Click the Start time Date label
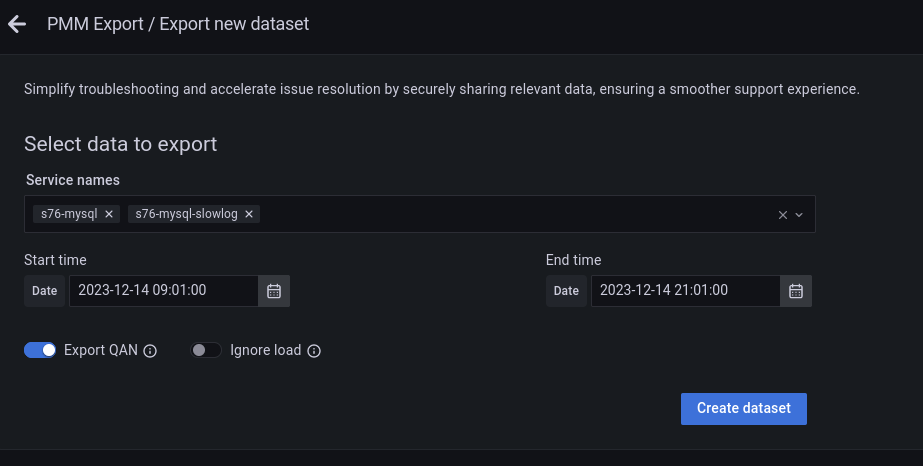The height and width of the screenshot is (466, 923). point(45,291)
